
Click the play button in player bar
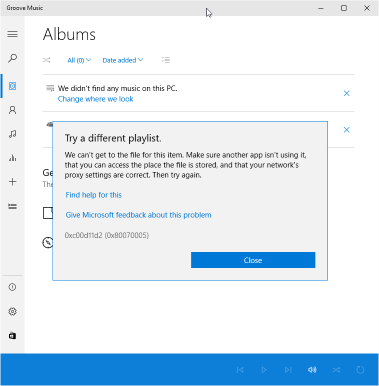pos(264,370)
